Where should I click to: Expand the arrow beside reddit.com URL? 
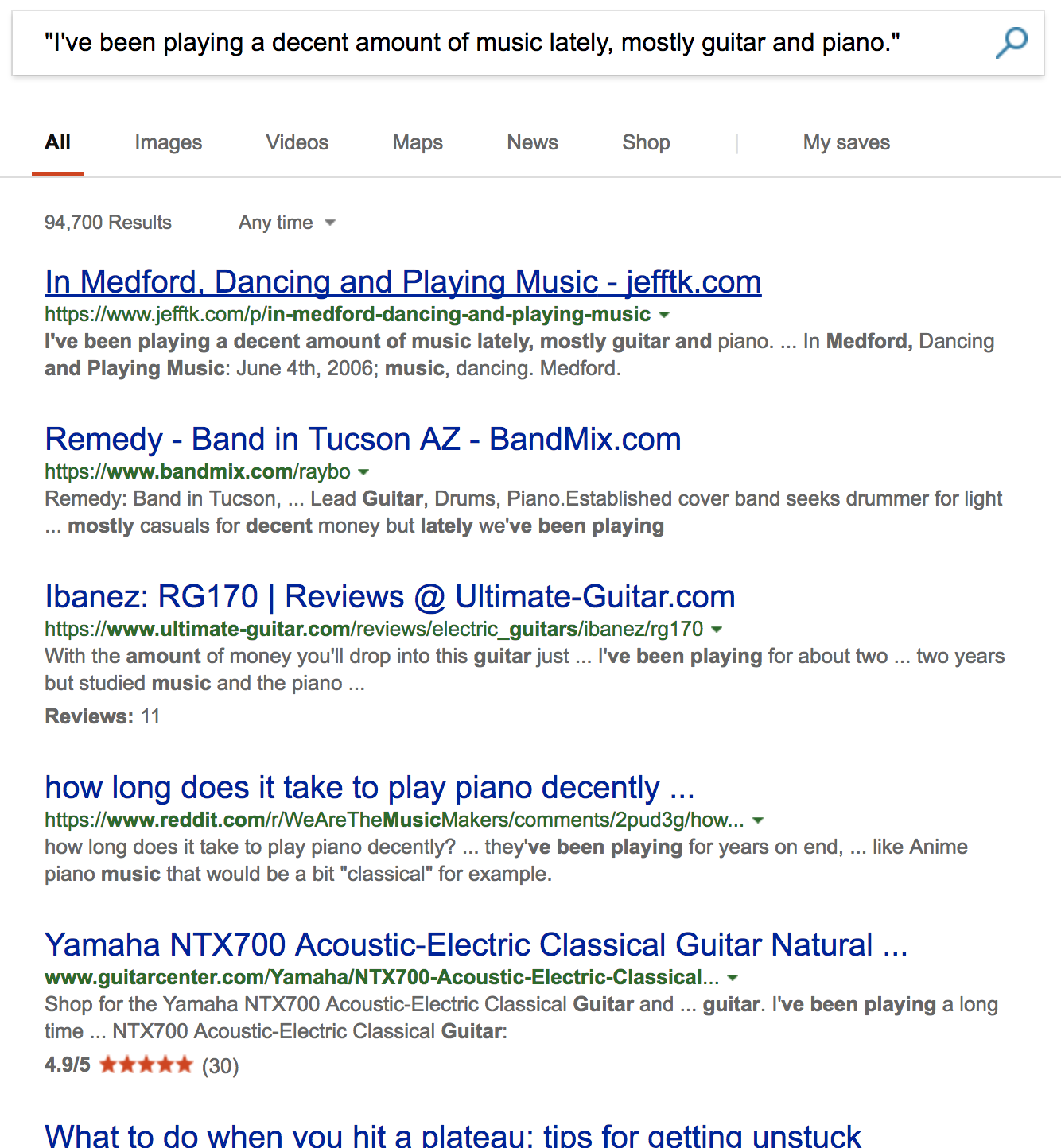pos(758,820)
